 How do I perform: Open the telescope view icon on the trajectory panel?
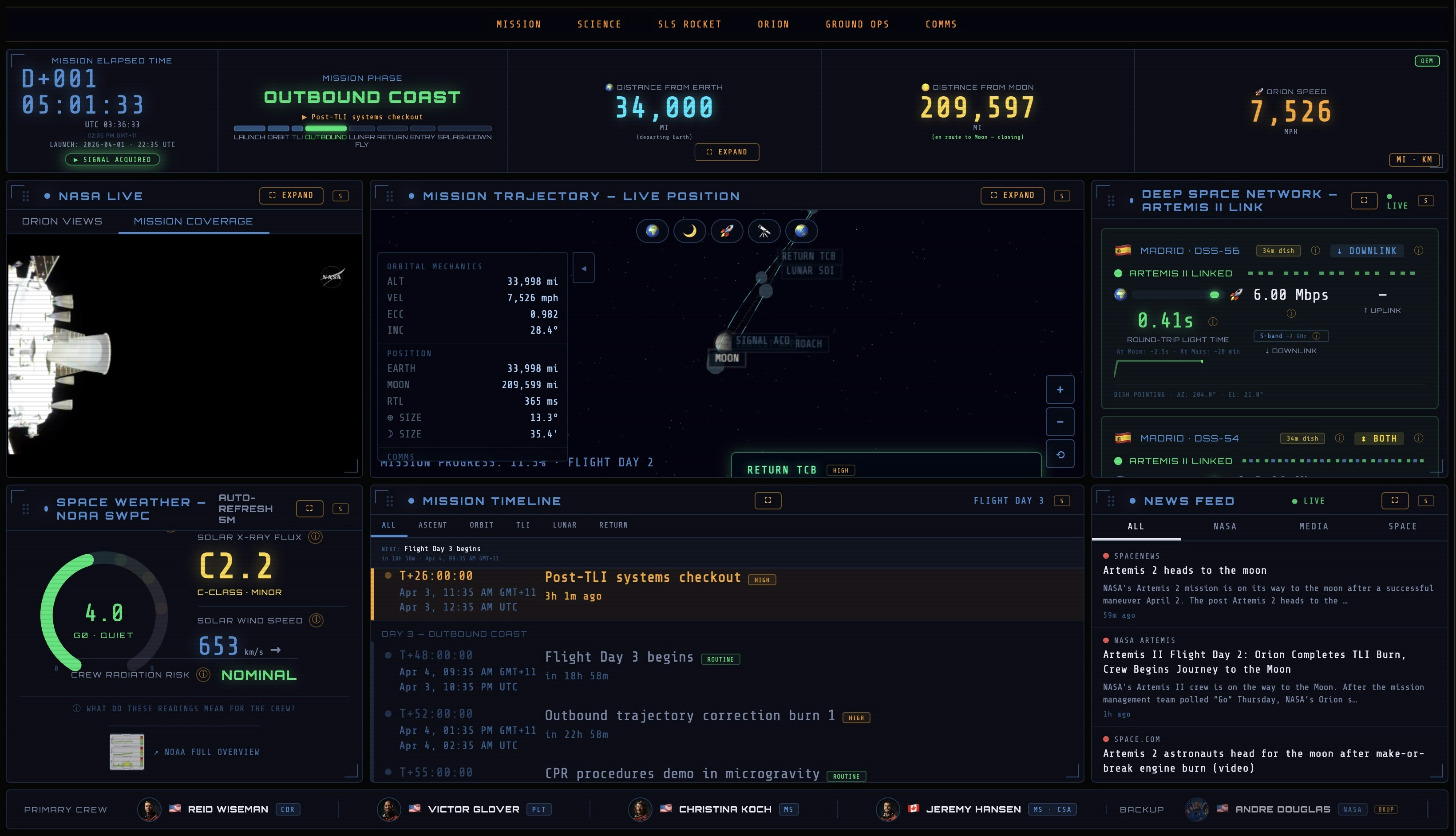pos(764,231)
